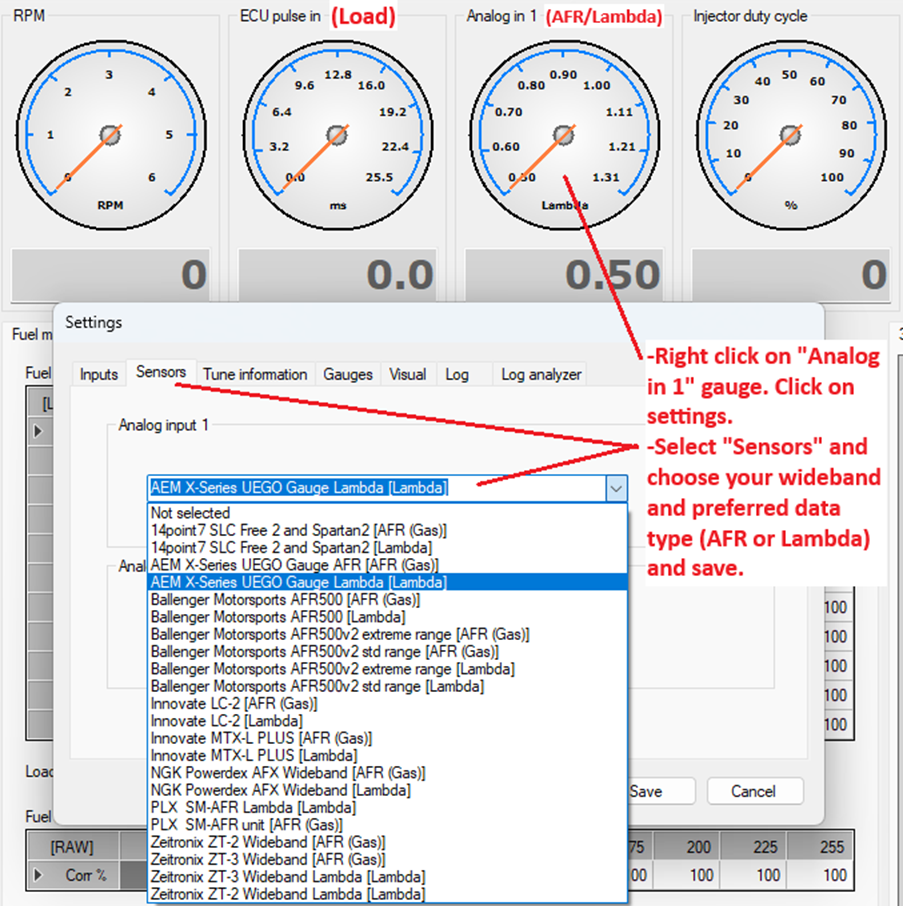Viewport: 903px width, 907px height.
Task: Open the Log tab
Action: (457, 375)
